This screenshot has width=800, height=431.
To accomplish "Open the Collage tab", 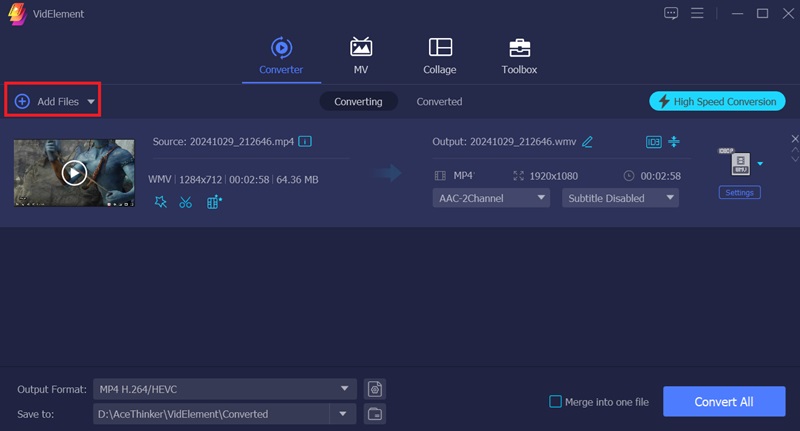I will [x=440, y=56].
